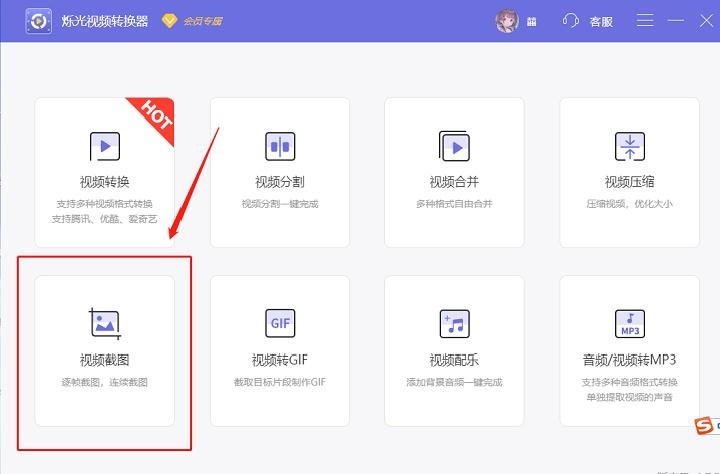Click the Sogou input method icon

tap(703, 426)
